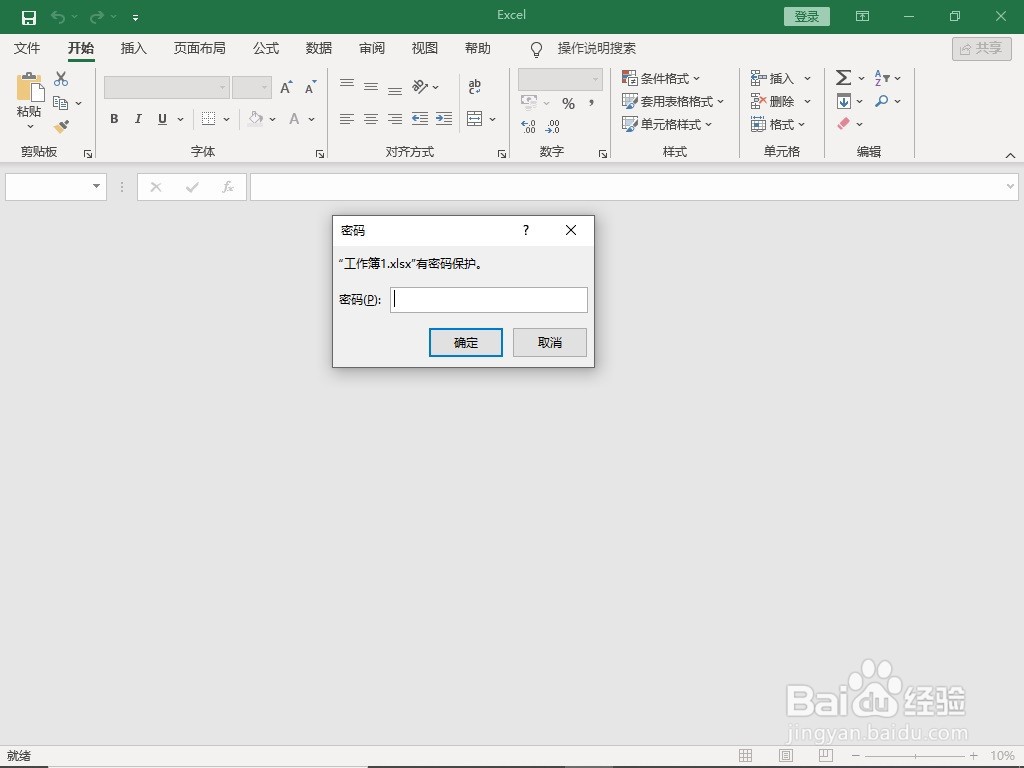This screenshot has height=768, width=1024.
Task: Click the Find and Select magnifier icon
Action: [x=882, y=101]
